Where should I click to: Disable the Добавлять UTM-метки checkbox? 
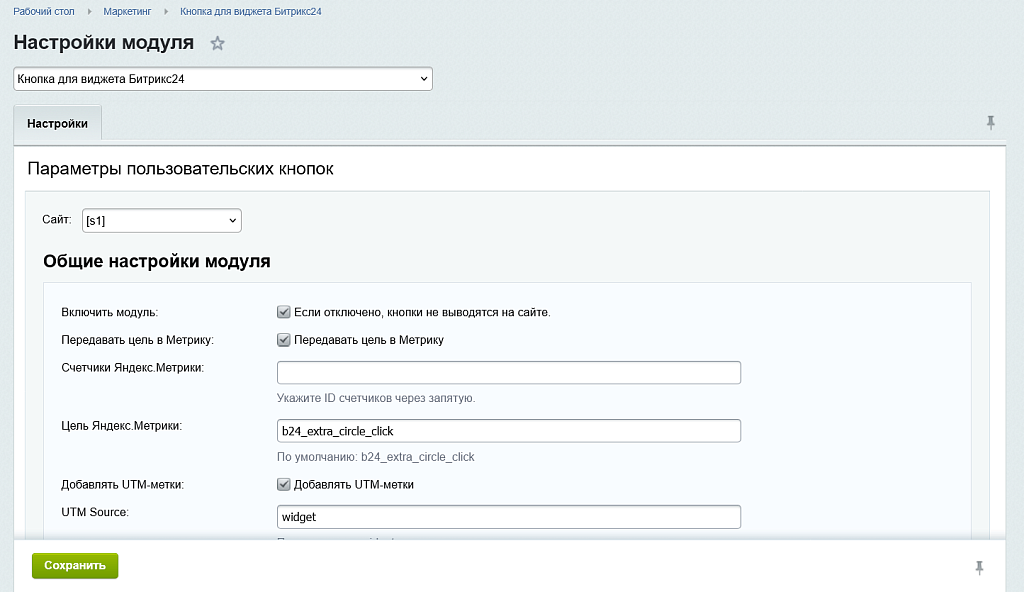(284, 485)
